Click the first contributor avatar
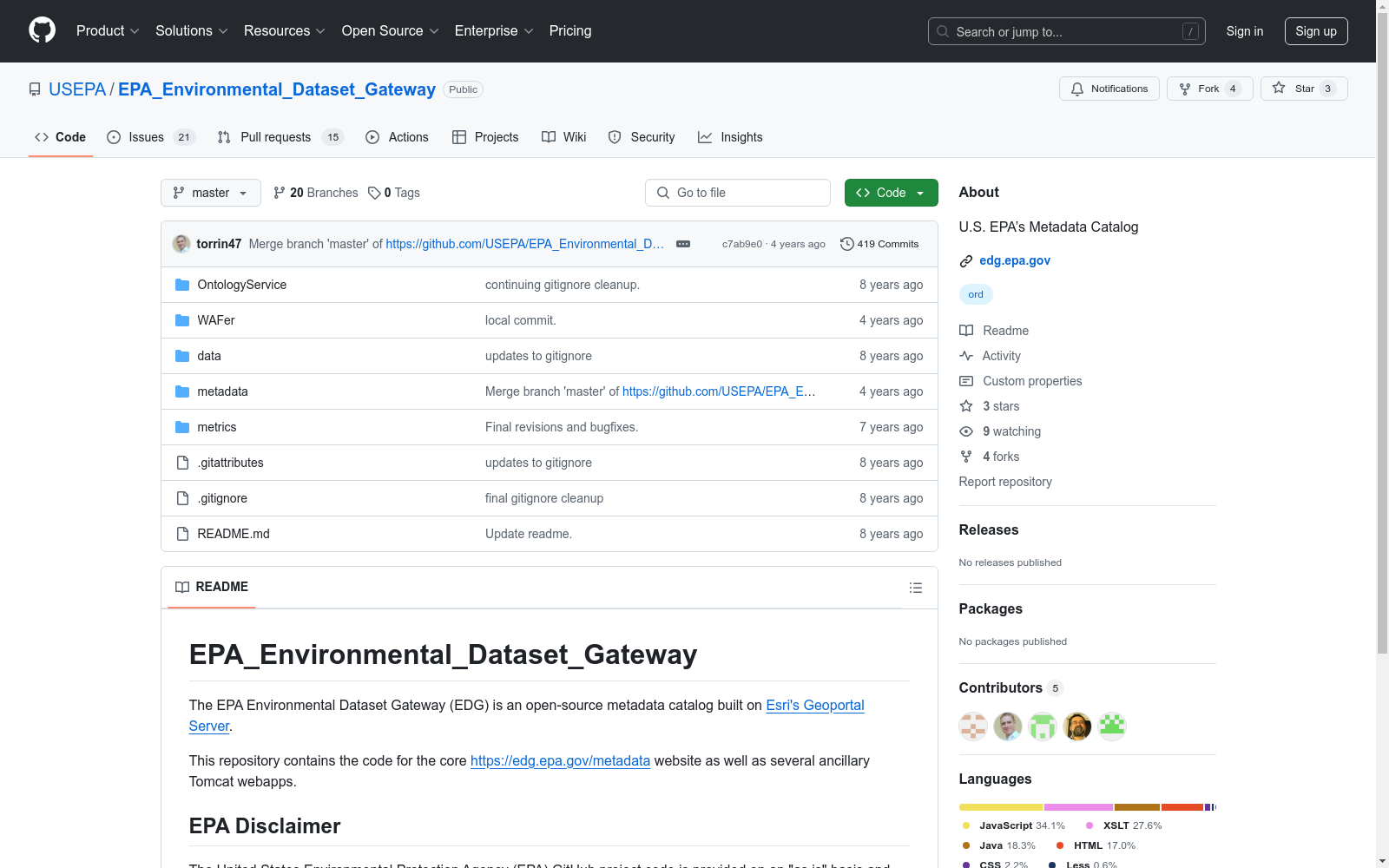Image resolution: width=1389 pixels, height=868 pixels. [973, 726]
